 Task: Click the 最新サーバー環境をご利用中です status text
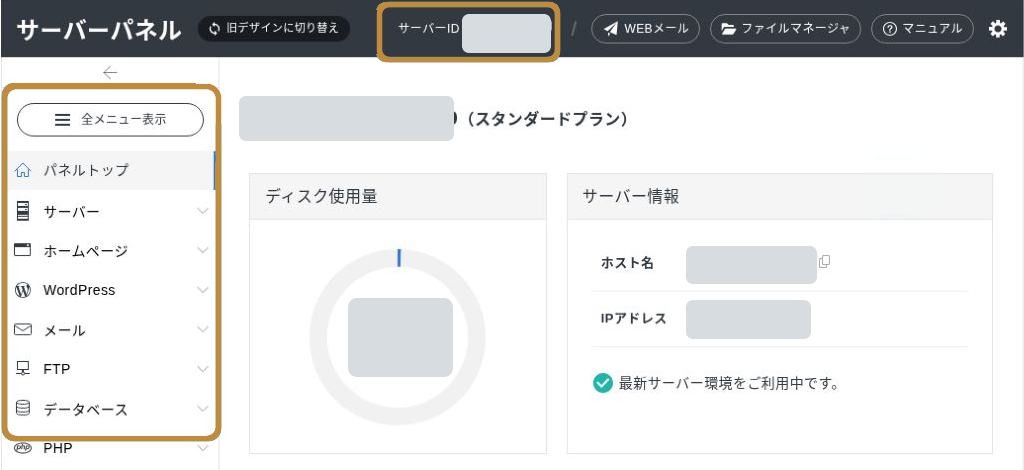point(729,383)
